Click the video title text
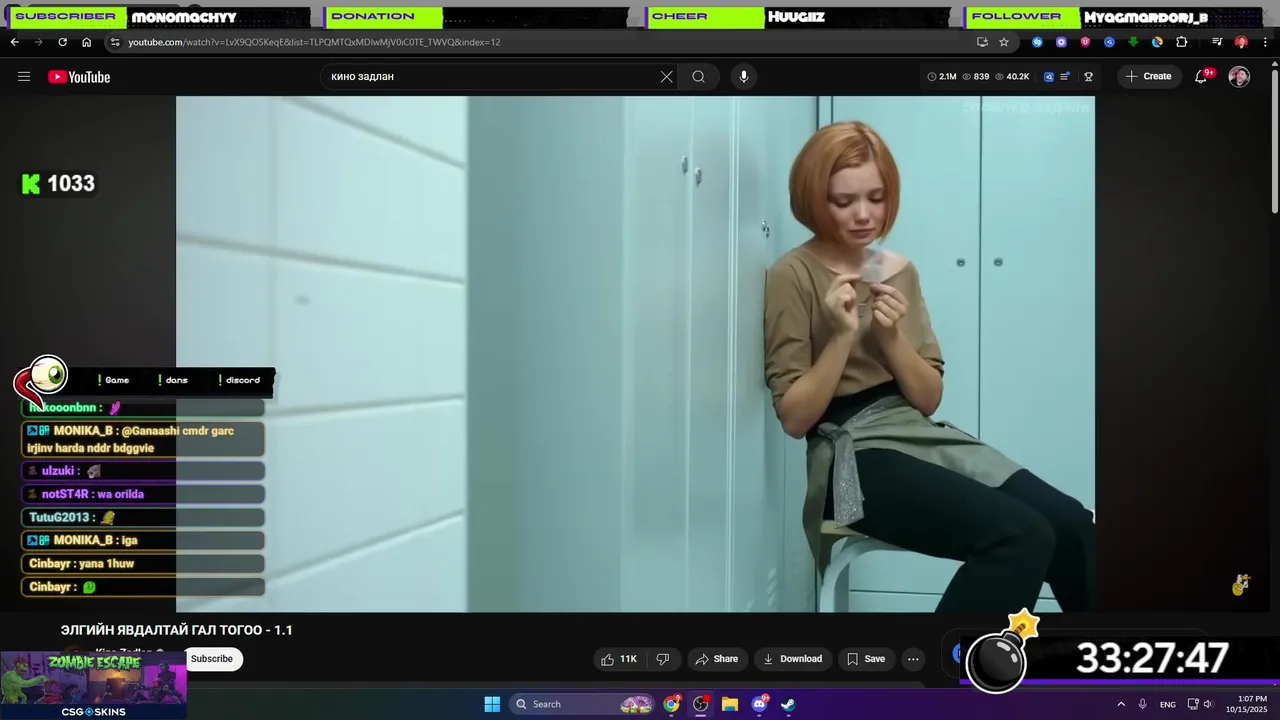 [177, 630]
